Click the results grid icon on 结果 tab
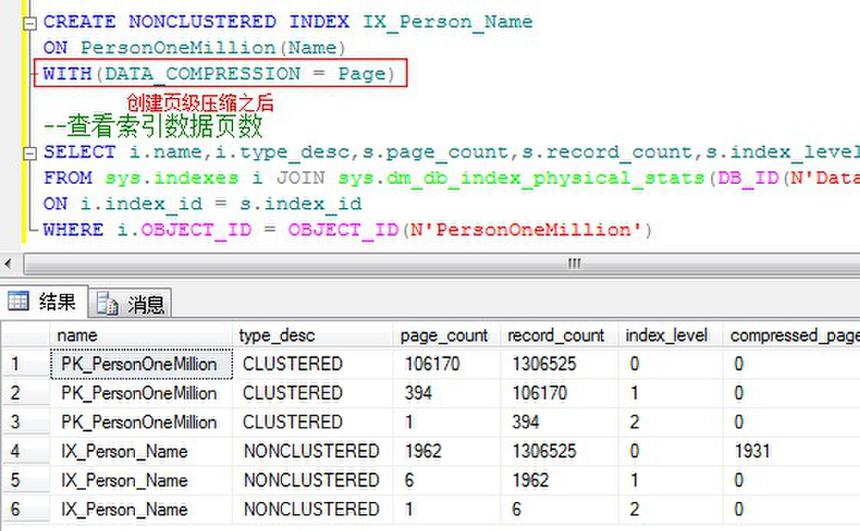The image size is (860, 531). pos(18,301)
